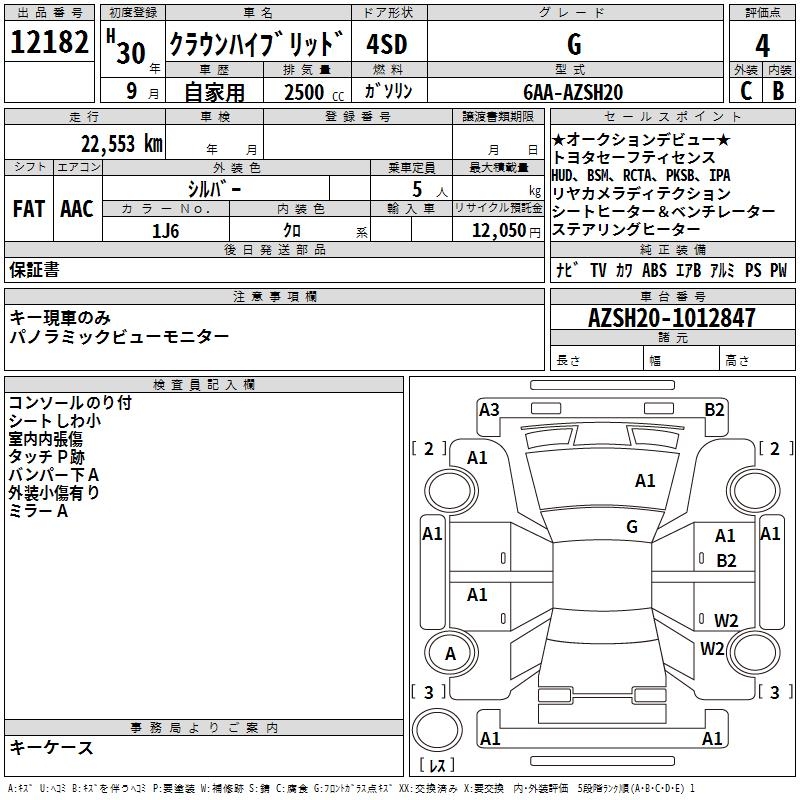Viewport: 800px width, 800px height.
Task: Select カワ leather equipment item
Action: (x=624, y=270)
